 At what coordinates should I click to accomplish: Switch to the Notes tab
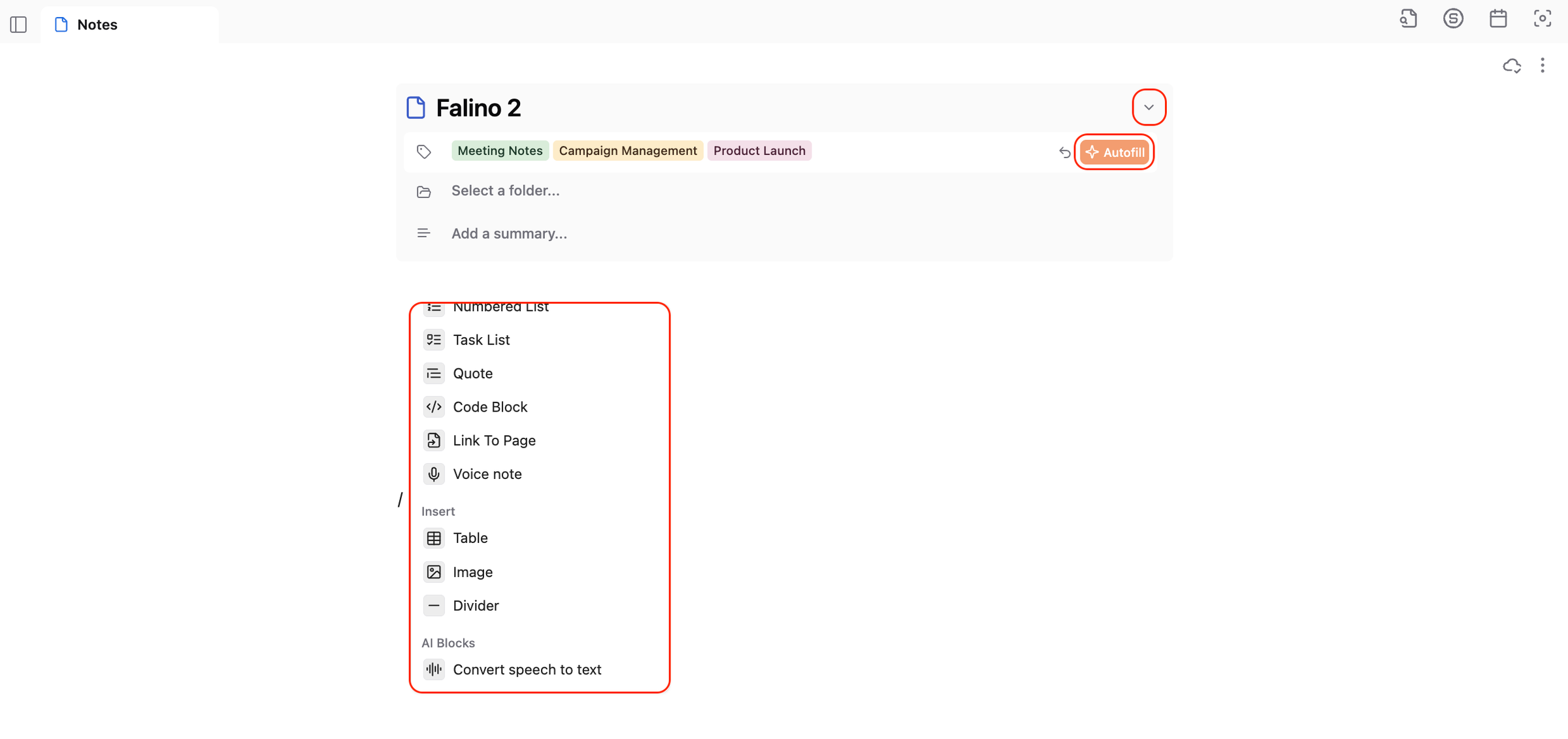click(x=97, y=25)
